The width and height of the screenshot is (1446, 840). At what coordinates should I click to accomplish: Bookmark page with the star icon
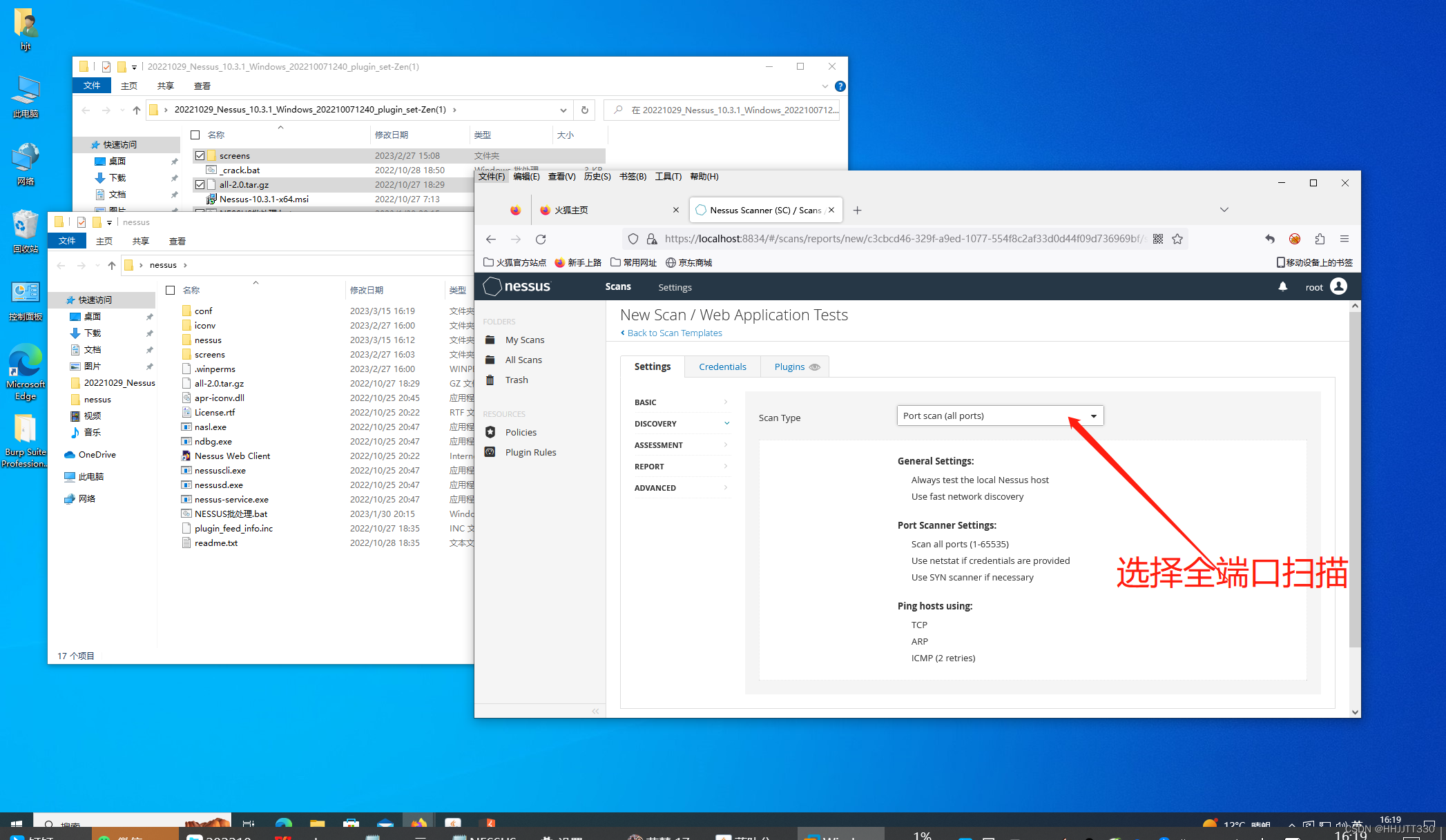click(1177, 239)
